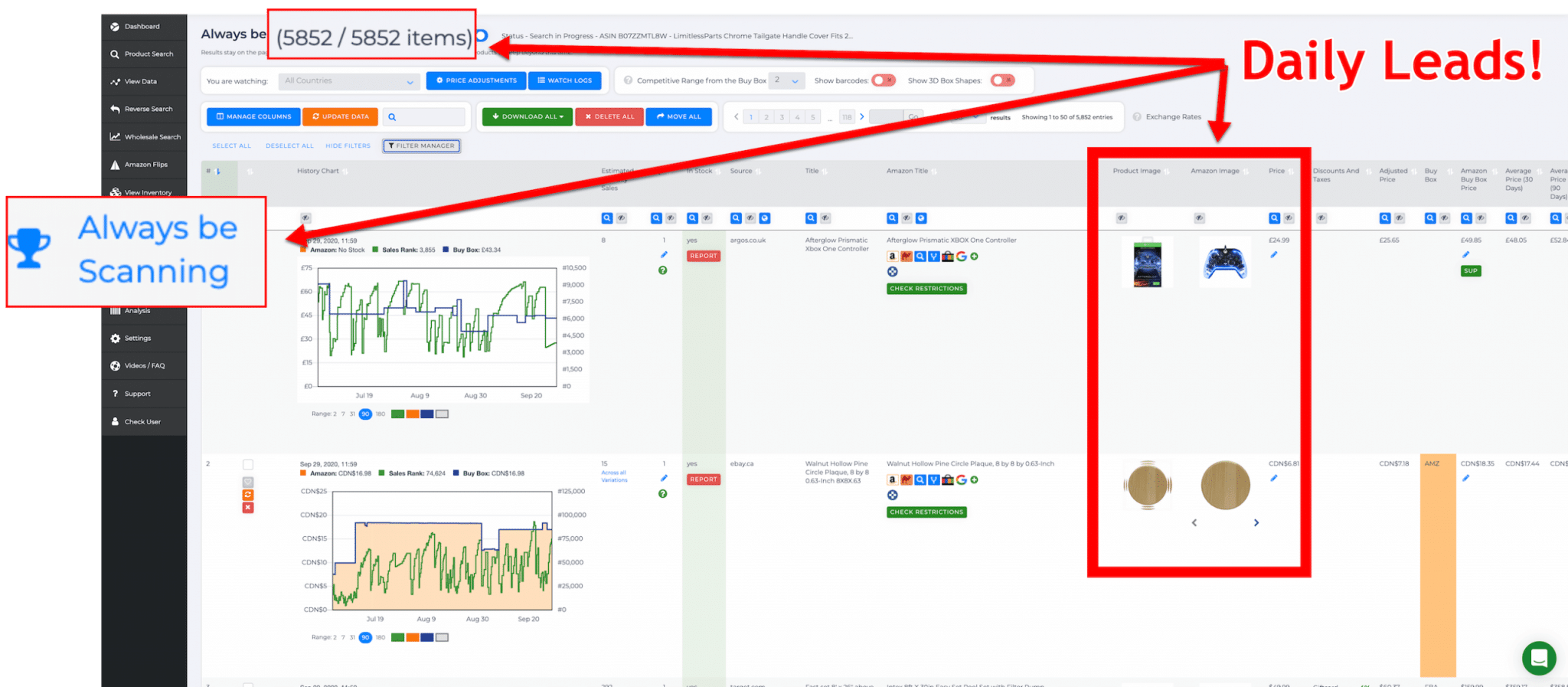Open the Filter Manager

(x=421, y=146)
